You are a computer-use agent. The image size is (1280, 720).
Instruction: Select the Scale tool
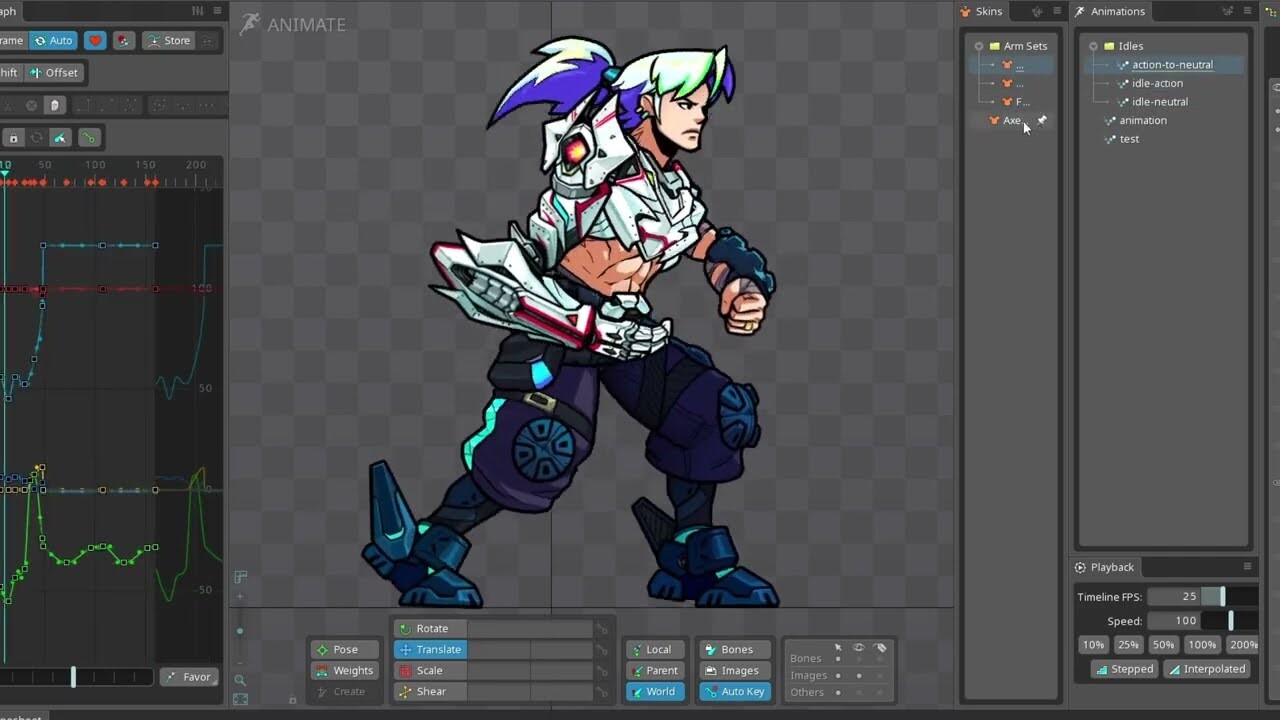[429, 670]
